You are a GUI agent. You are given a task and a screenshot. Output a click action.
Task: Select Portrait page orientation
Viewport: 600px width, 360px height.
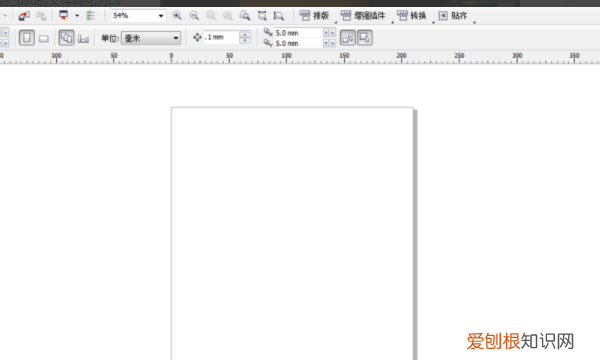(x=27, y=38)
